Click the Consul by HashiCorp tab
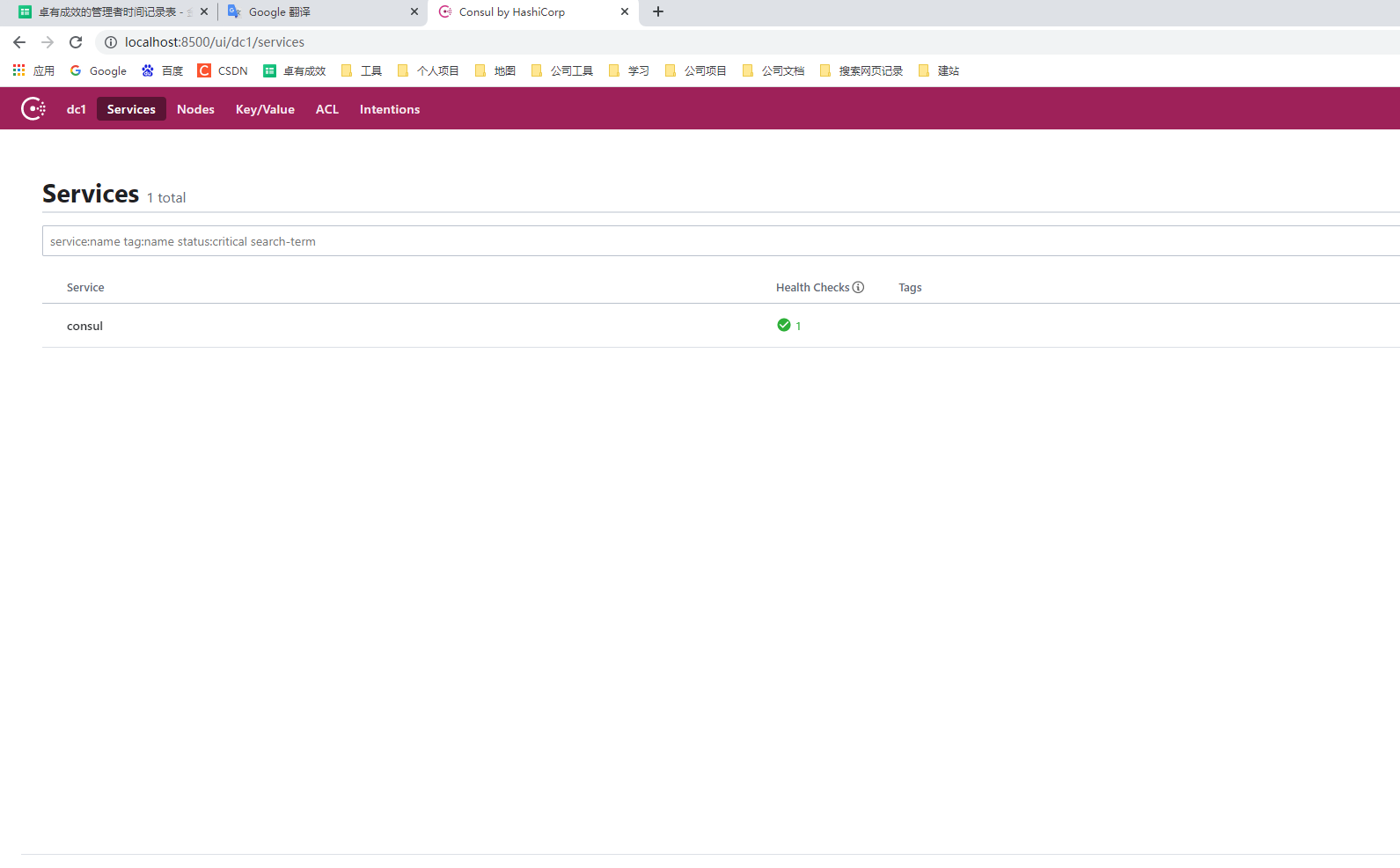1400x868 pixels. coord(533,12)
